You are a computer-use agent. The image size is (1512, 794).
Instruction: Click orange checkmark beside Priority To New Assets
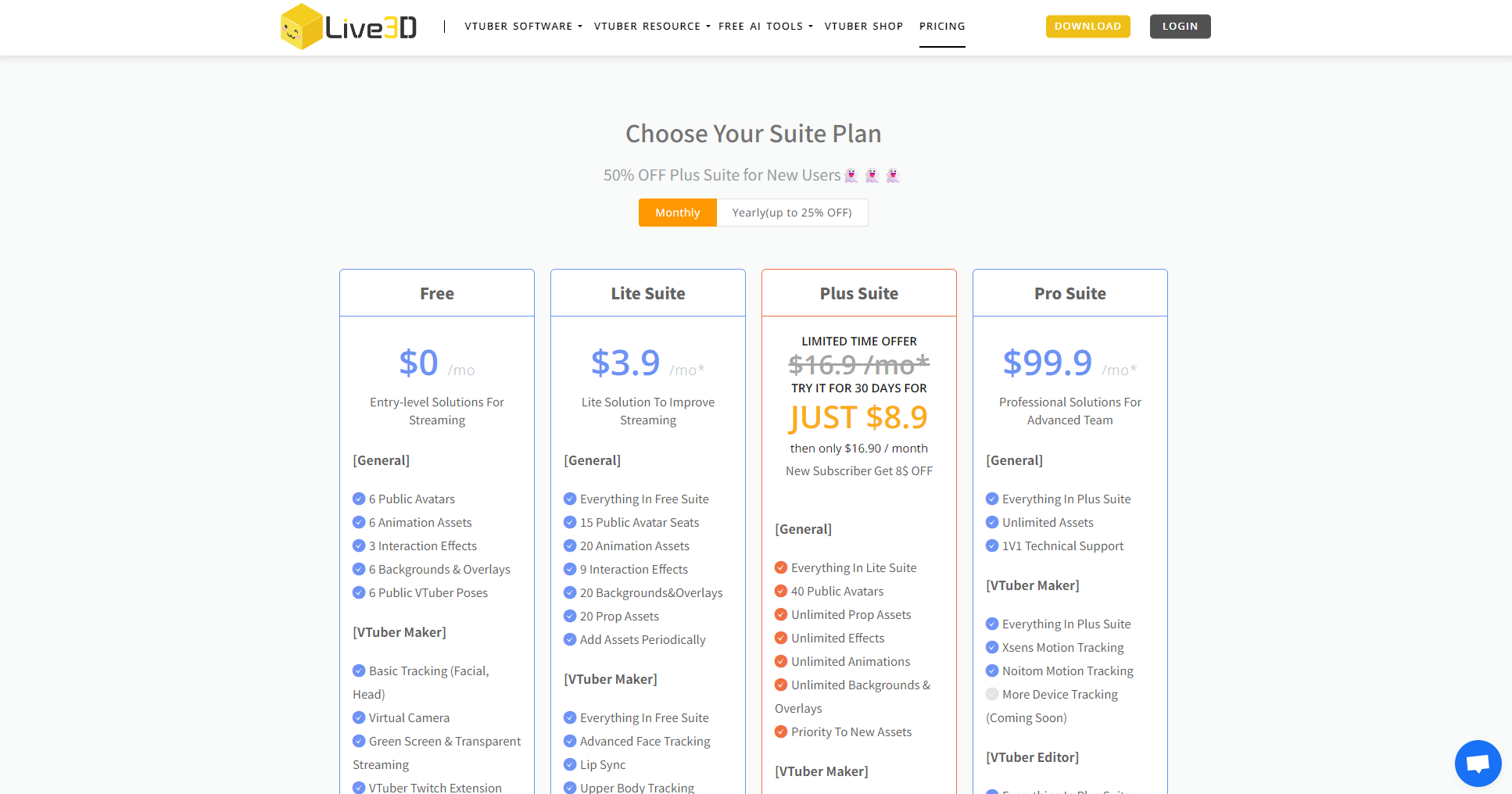pyautogui.click(x=781, y=731)
